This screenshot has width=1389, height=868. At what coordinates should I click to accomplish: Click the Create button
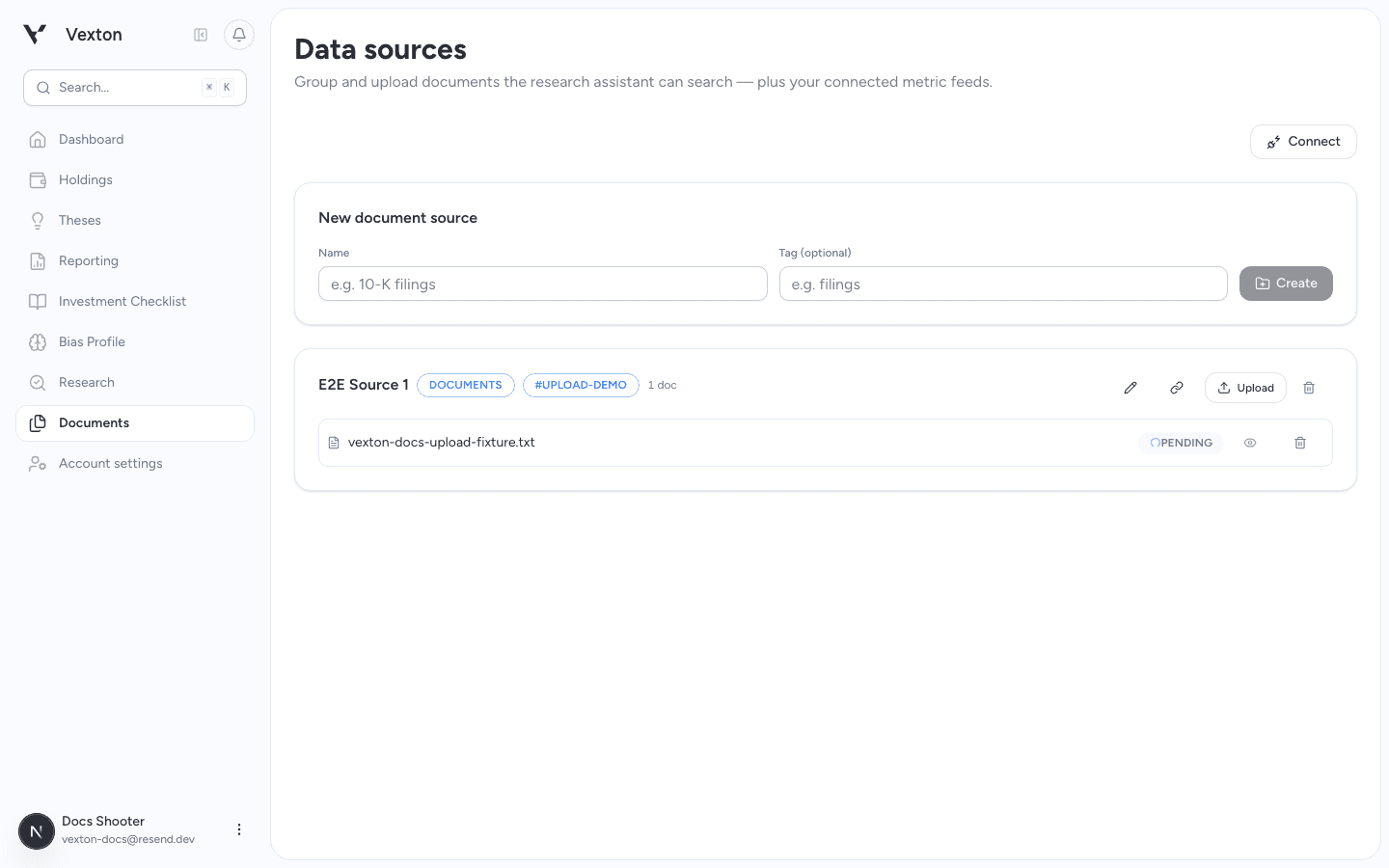[x=1286, y=284]
